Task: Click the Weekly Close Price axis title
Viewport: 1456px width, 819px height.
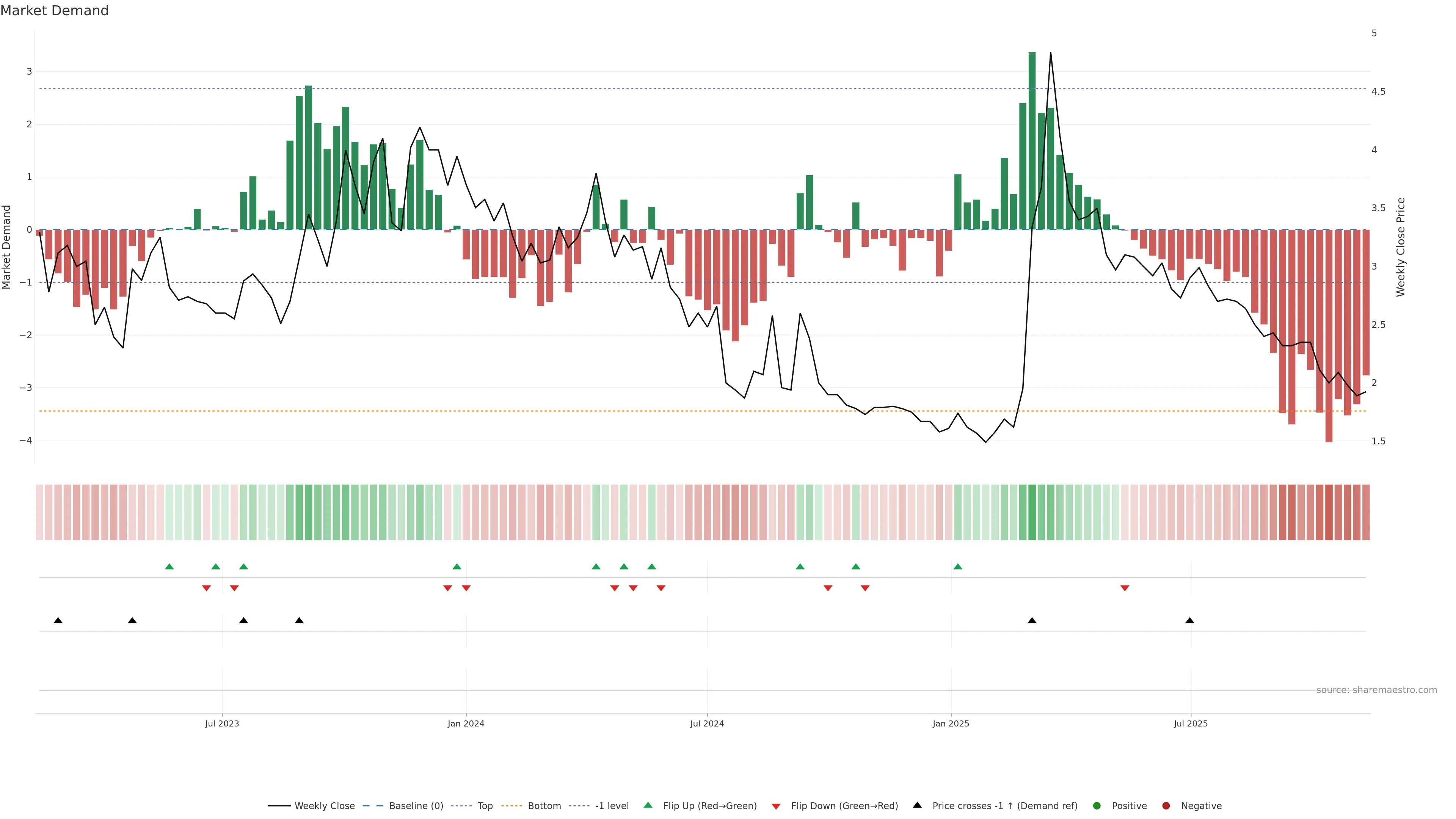Action: [x=1401, y=247]
